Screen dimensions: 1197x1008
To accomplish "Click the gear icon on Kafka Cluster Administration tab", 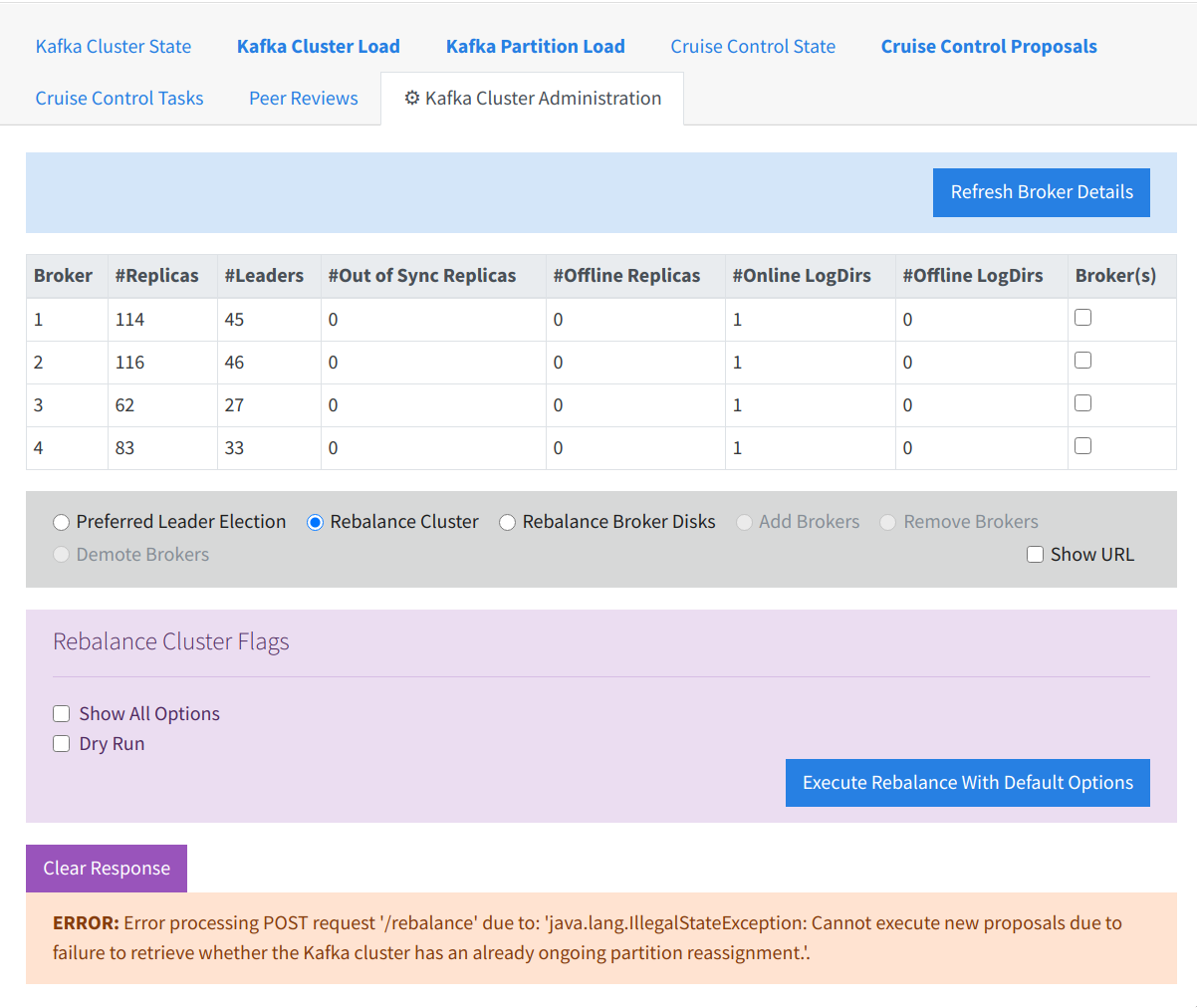I will click(x=412, y=98).
